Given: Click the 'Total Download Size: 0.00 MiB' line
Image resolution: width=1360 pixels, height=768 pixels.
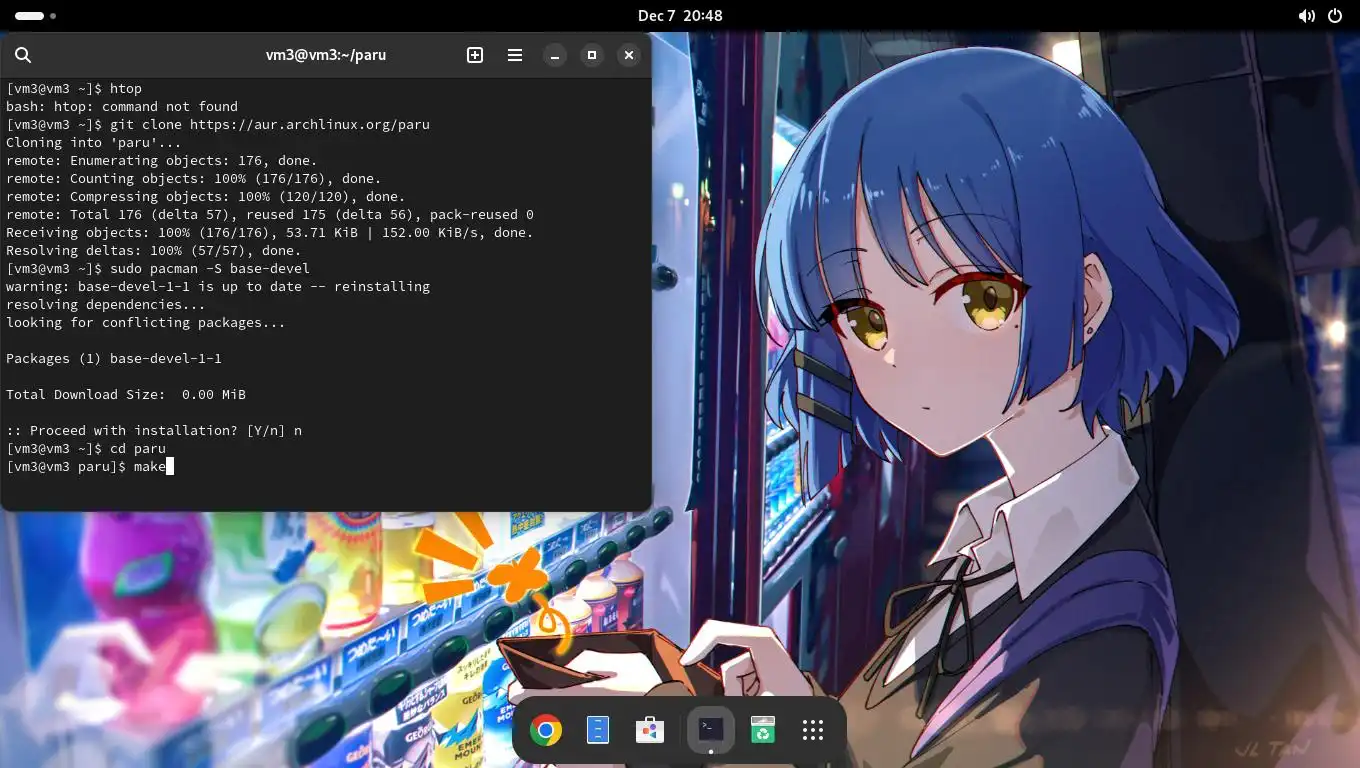Looking at the screenshot, I should click(x=126, y=394).
